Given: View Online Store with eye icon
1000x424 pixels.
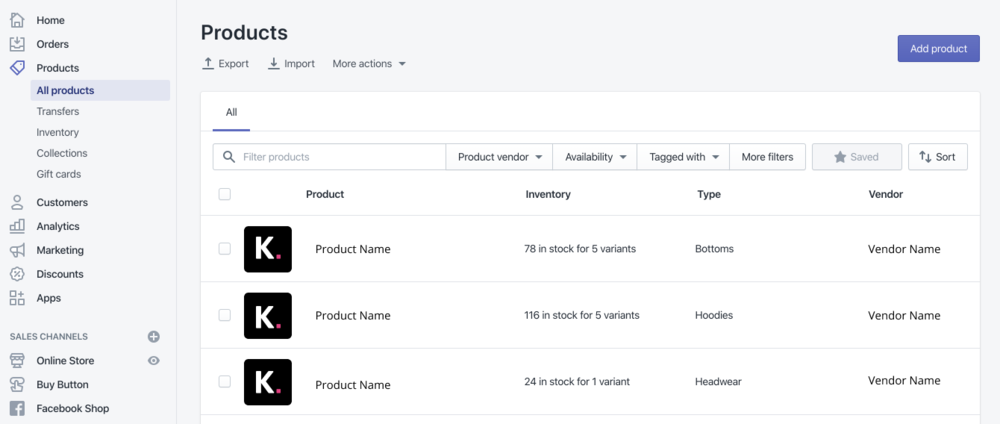Looking at the screenshot, I should coord(154,361).
